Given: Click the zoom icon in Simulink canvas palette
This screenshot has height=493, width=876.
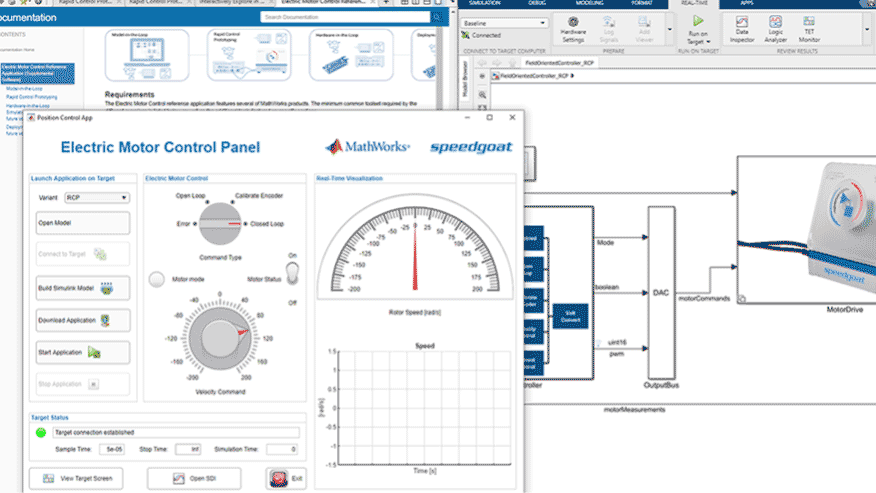Looking at the screenshot, I should coord(482,95).
